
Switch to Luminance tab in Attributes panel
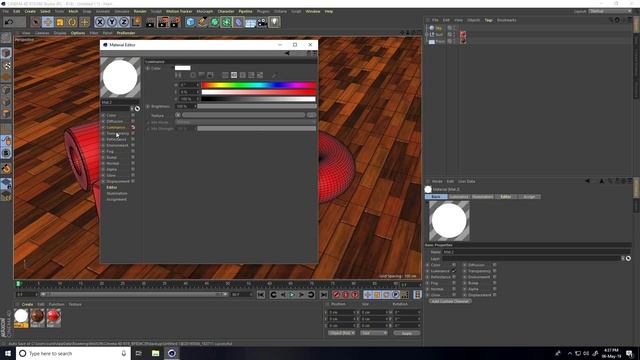pos(459,197)
